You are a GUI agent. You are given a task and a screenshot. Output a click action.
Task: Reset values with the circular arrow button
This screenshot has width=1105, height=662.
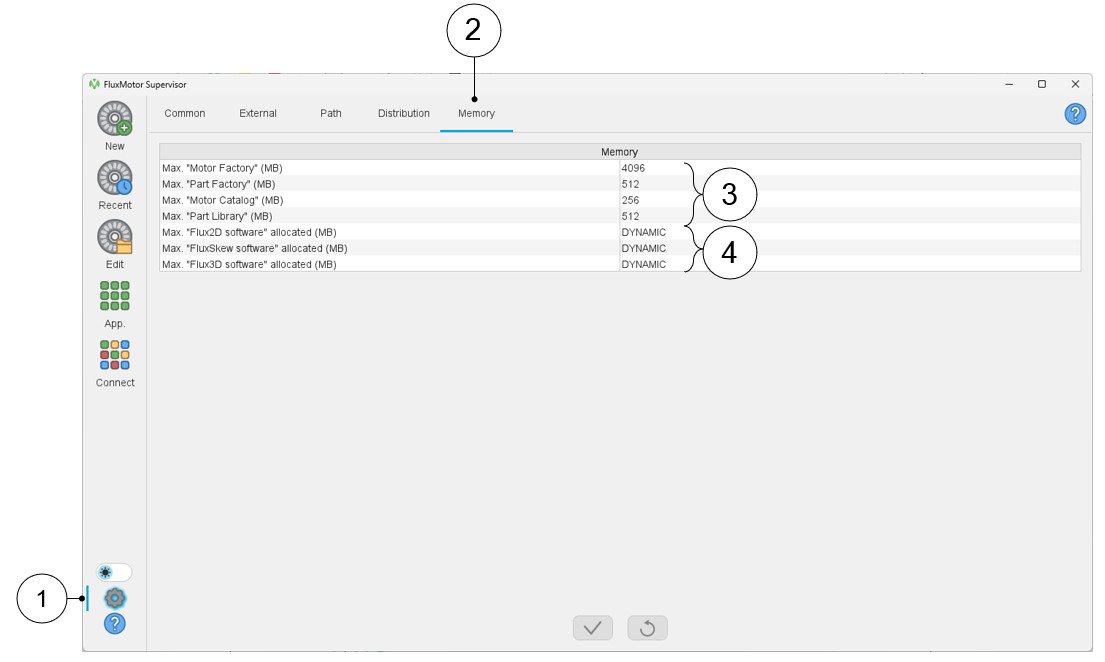point(648,627)
